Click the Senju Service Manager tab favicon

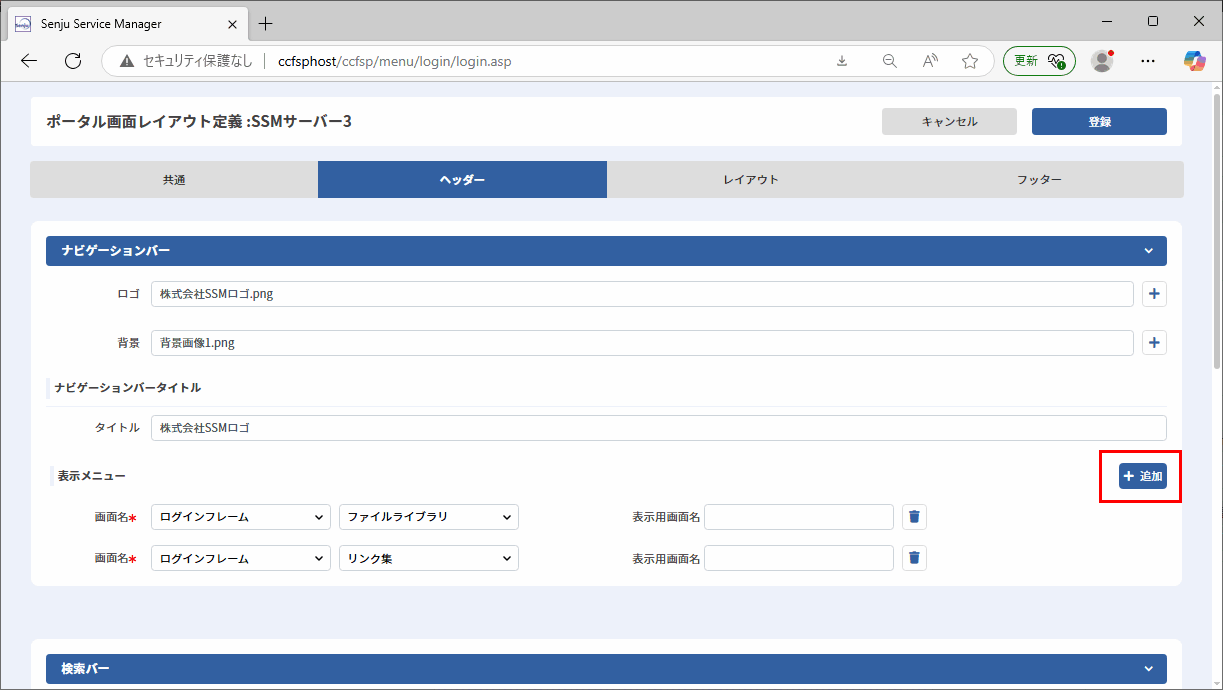(x=24, y=23)
